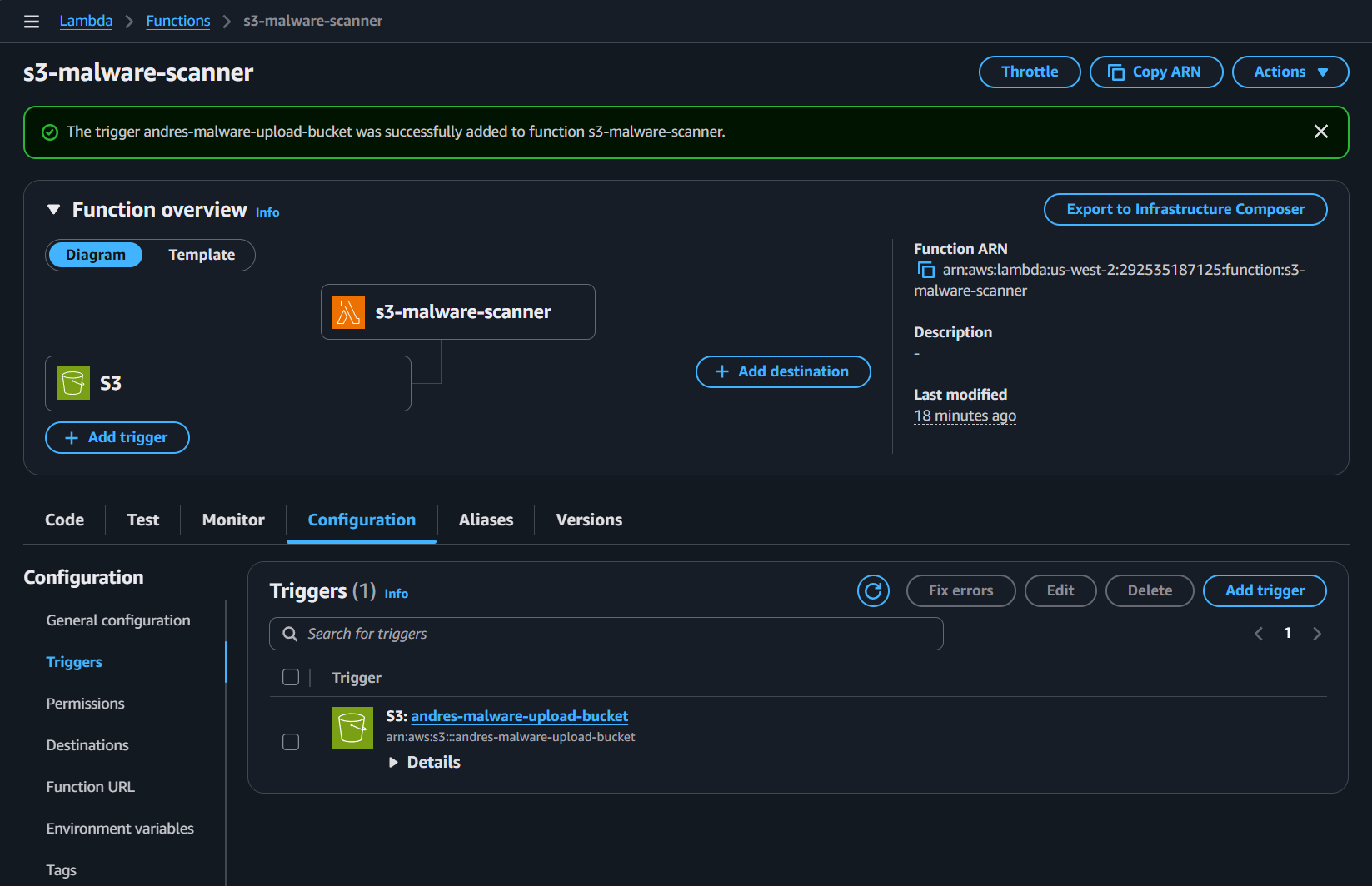
Task: Select General configuration in sidebar
Action: (118, 620)
